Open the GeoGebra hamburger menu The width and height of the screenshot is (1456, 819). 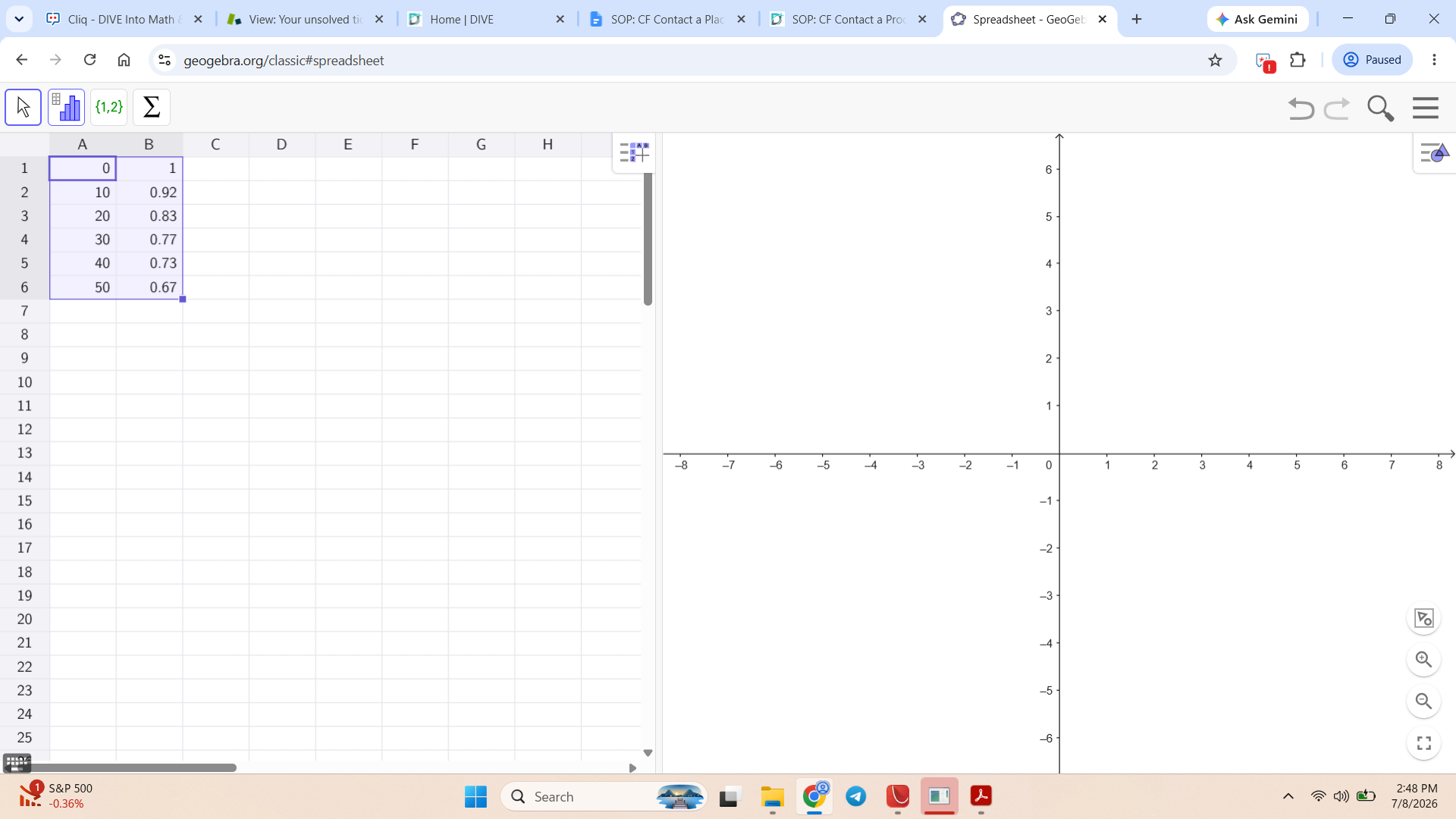click(x=1426, y=108)
